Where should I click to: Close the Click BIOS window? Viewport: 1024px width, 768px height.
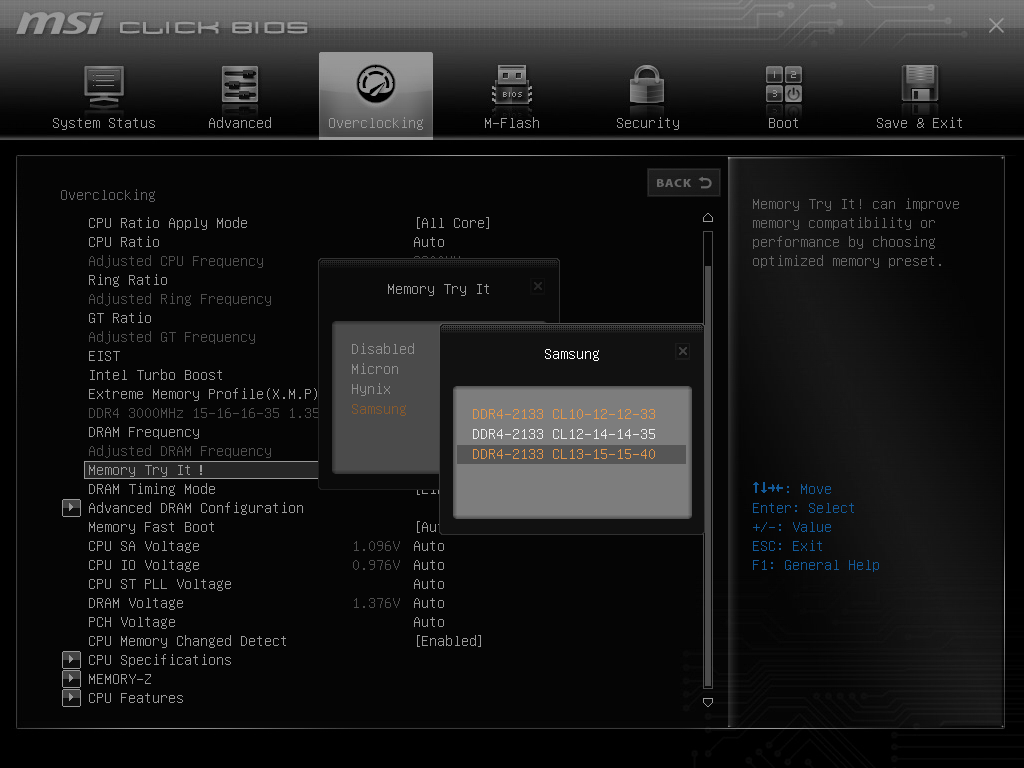coord(996,25)
